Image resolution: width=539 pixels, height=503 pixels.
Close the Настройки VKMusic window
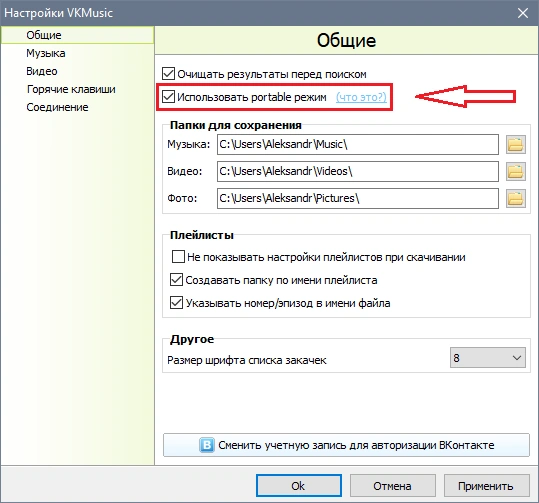pyautogui.click(x=522, y=13)
